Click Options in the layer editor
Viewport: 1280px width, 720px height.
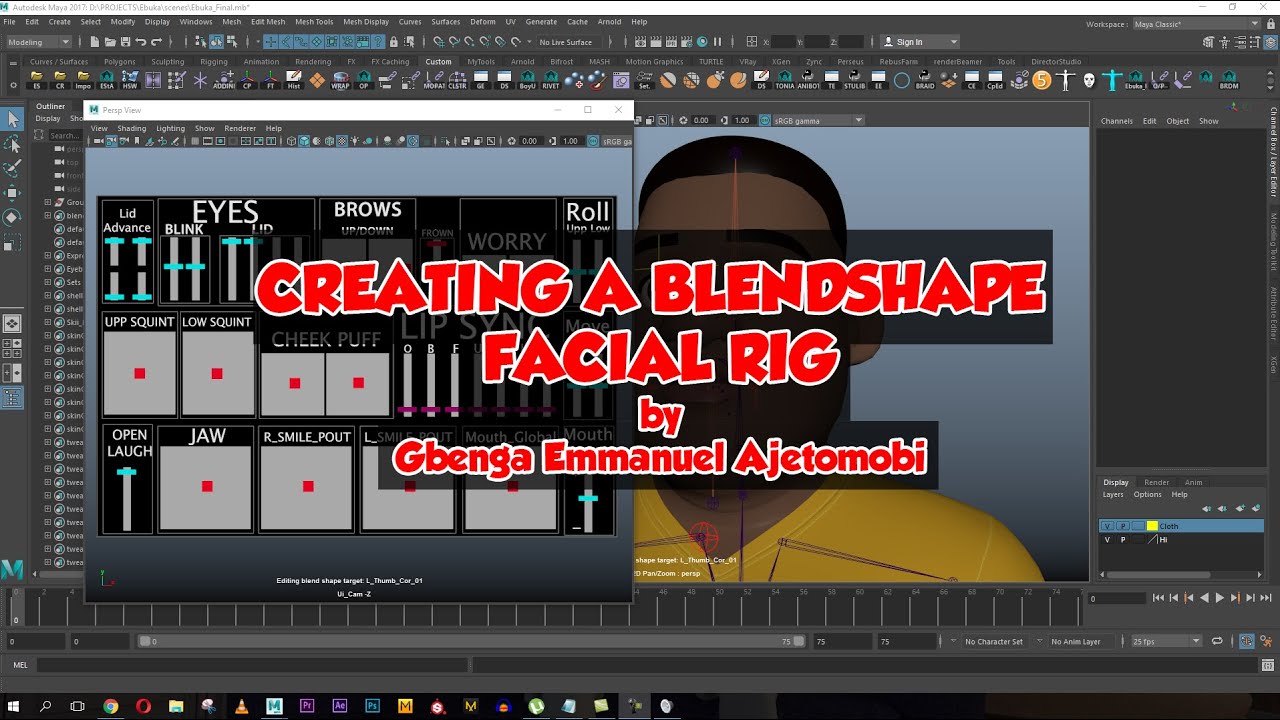point(1147,494)
